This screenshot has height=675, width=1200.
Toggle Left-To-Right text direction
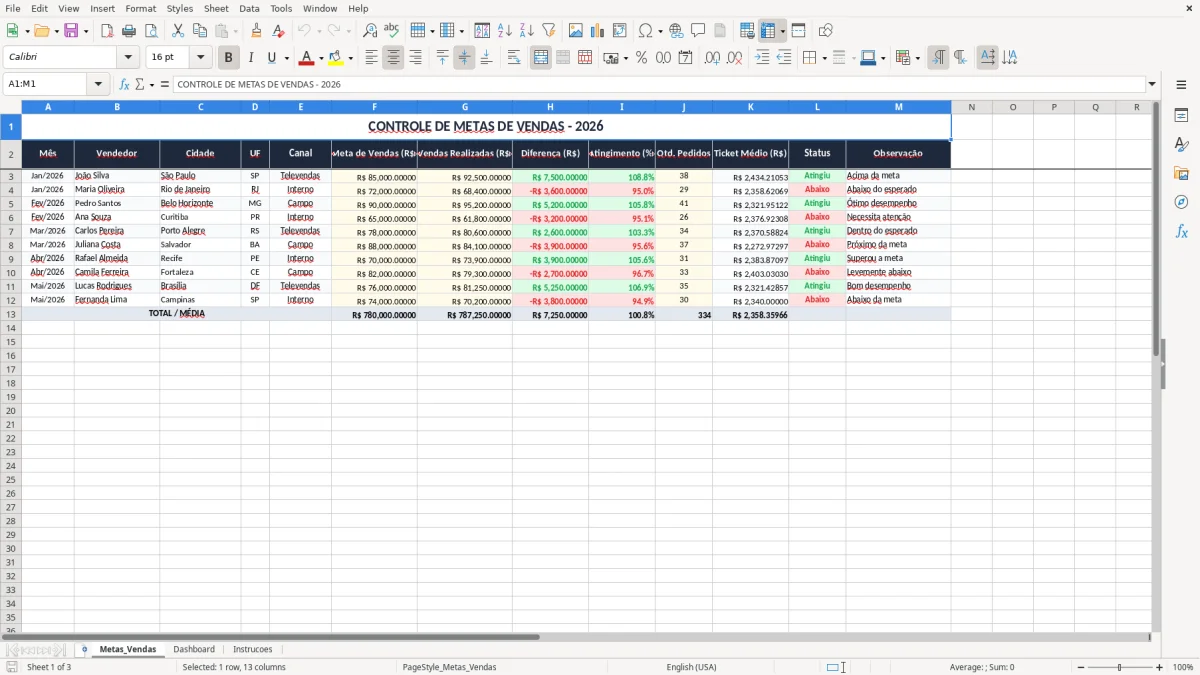938,58
